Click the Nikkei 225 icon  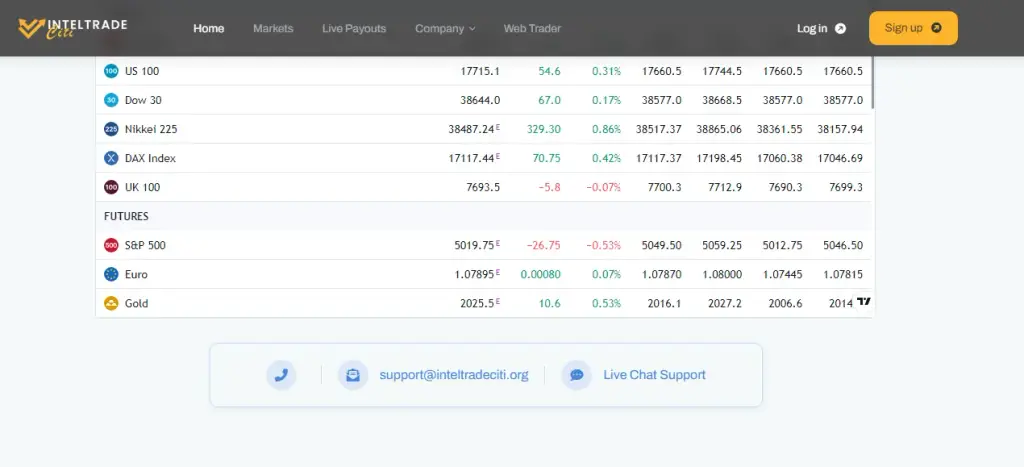tap(111, 129)
